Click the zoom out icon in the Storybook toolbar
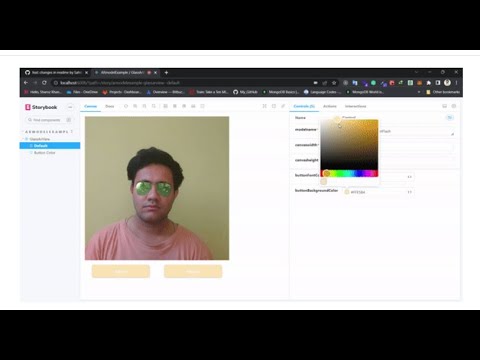 [144, 106]
